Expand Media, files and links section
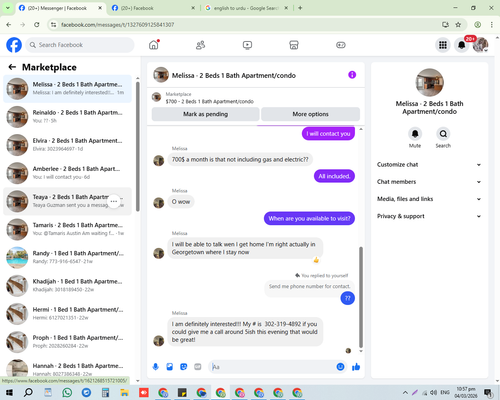 coord(429,199)
